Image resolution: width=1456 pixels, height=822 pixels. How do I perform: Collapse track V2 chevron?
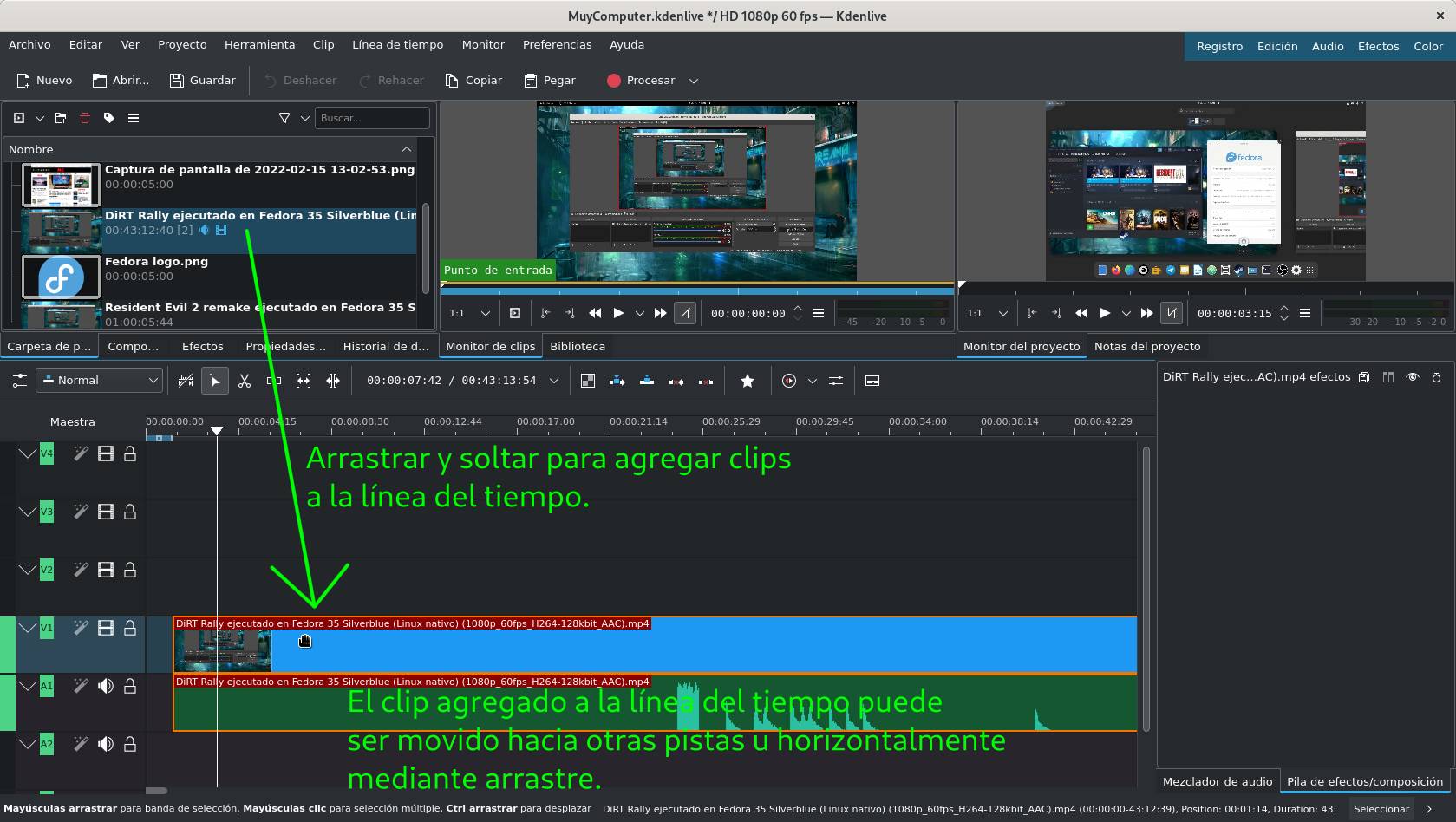click(x=28, y=570)
